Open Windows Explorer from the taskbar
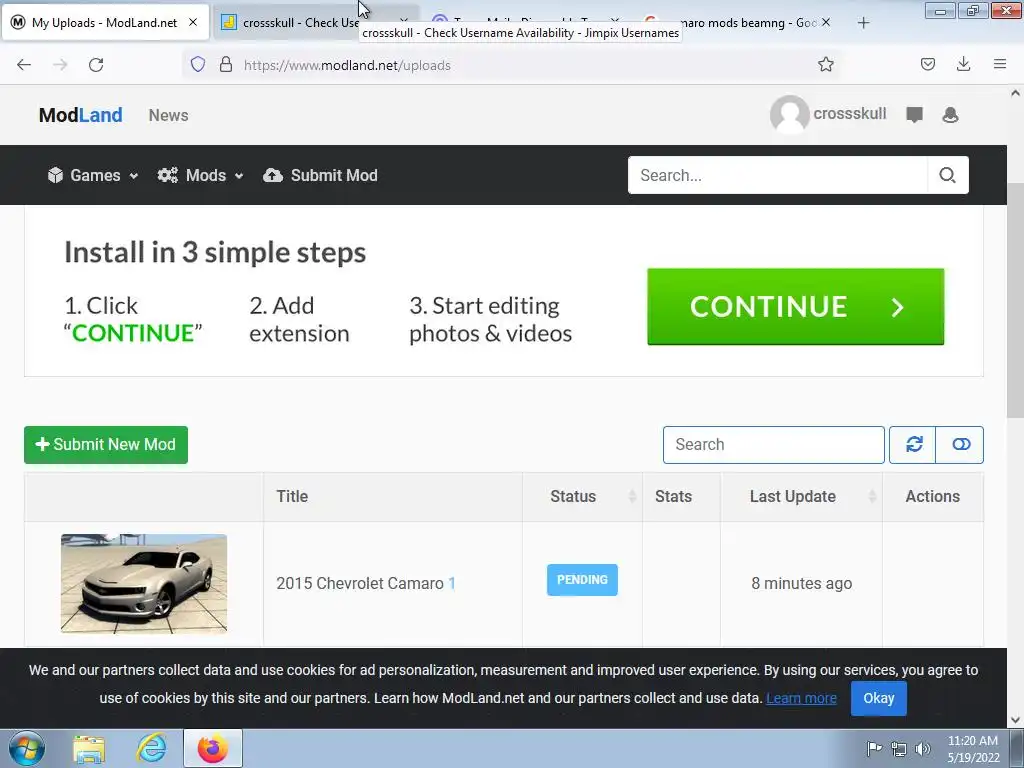1024x768 pixels. 89,748
